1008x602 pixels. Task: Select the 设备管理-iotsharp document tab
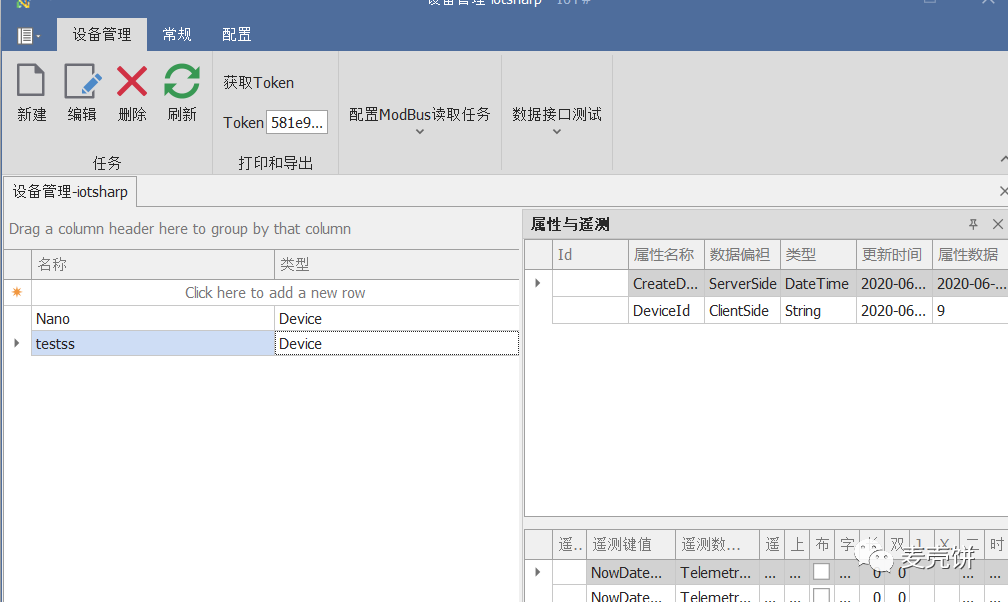pos(70,192)
